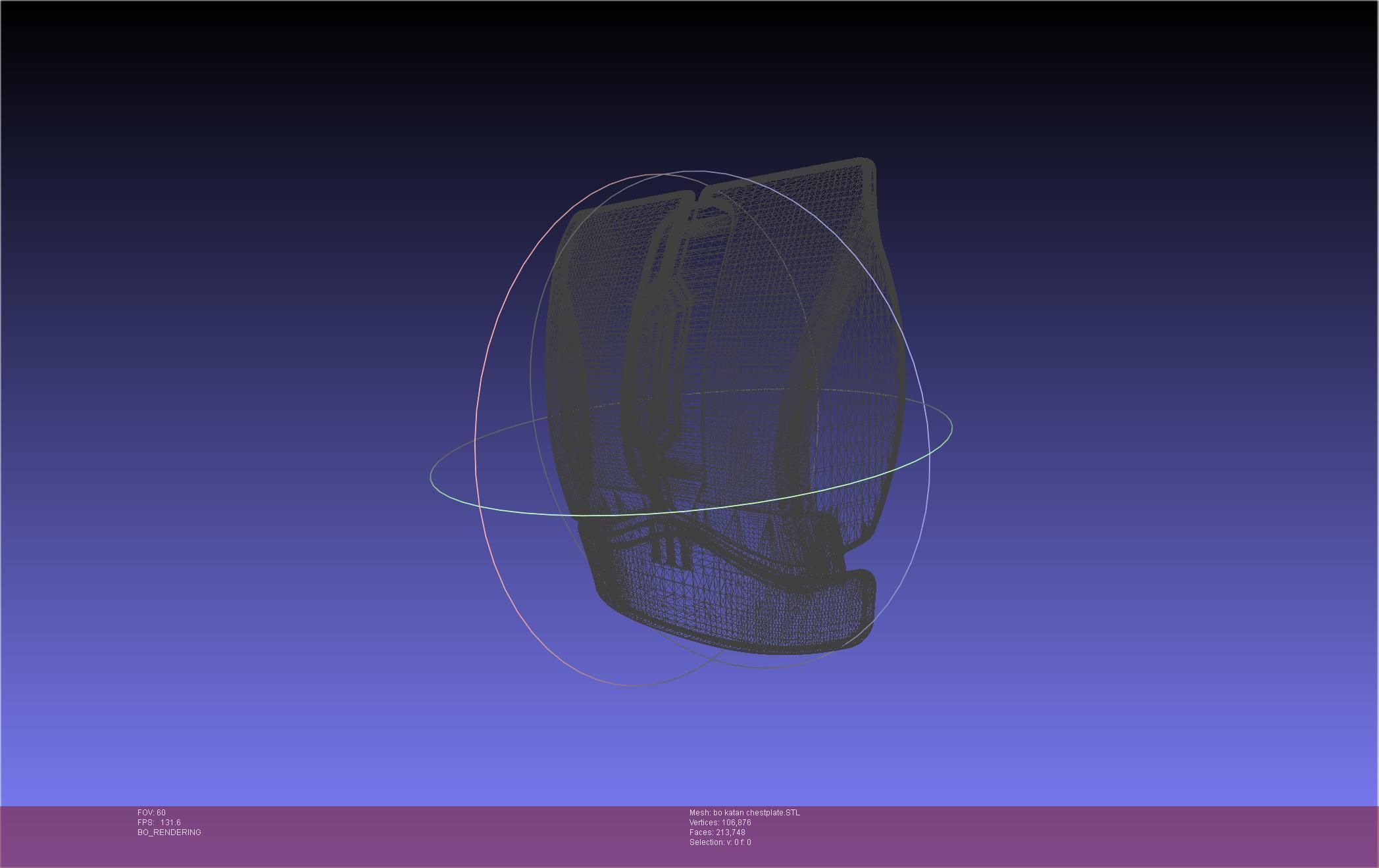The width and height of the screenshot is (1379, 868).
Task: Click the 'Vertices: 106,876' info line
Action: click(x=720, y=823)
